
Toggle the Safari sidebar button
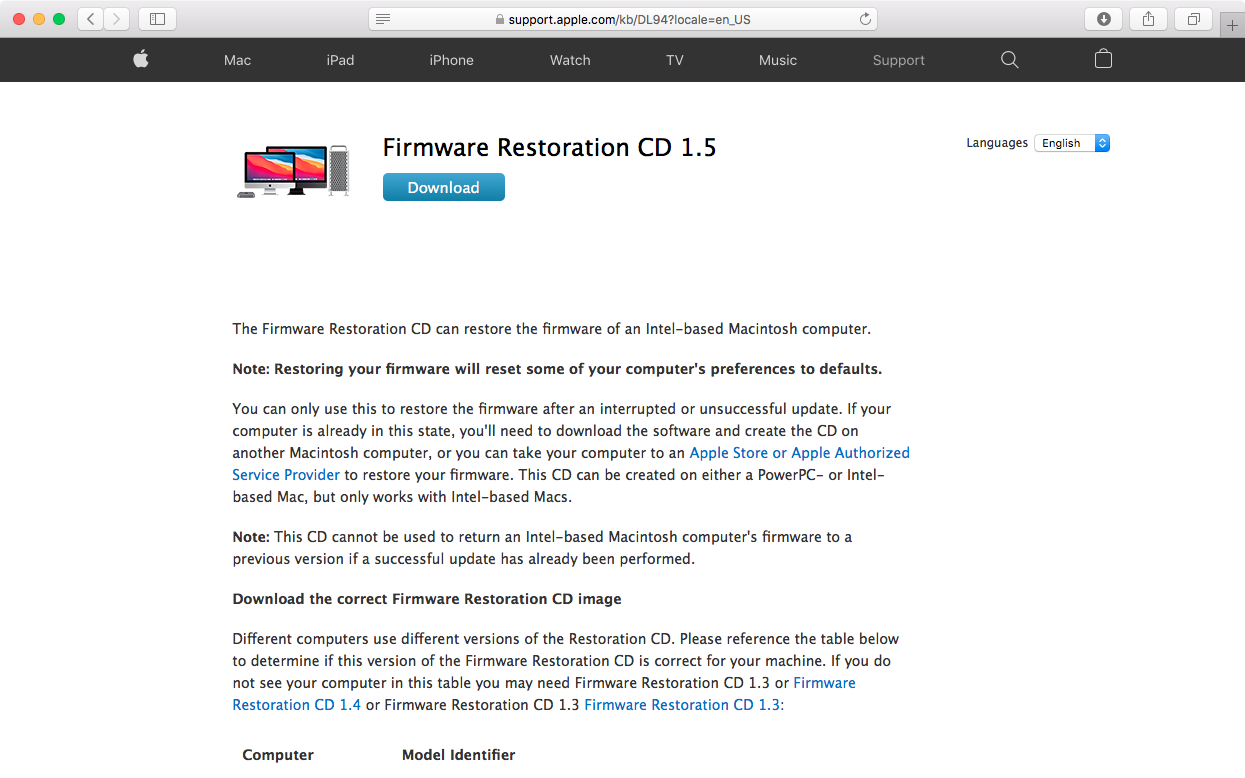click(157, 19)
